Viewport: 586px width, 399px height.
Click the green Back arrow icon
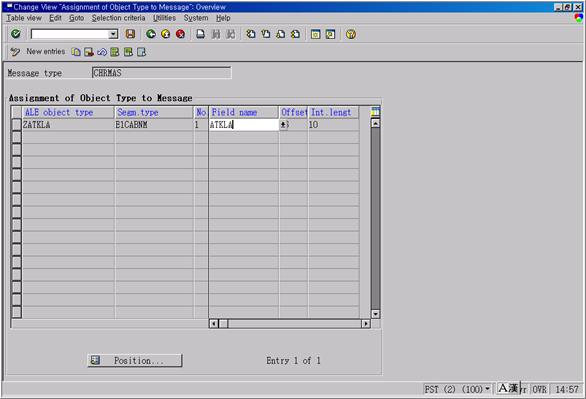[151, 34]
